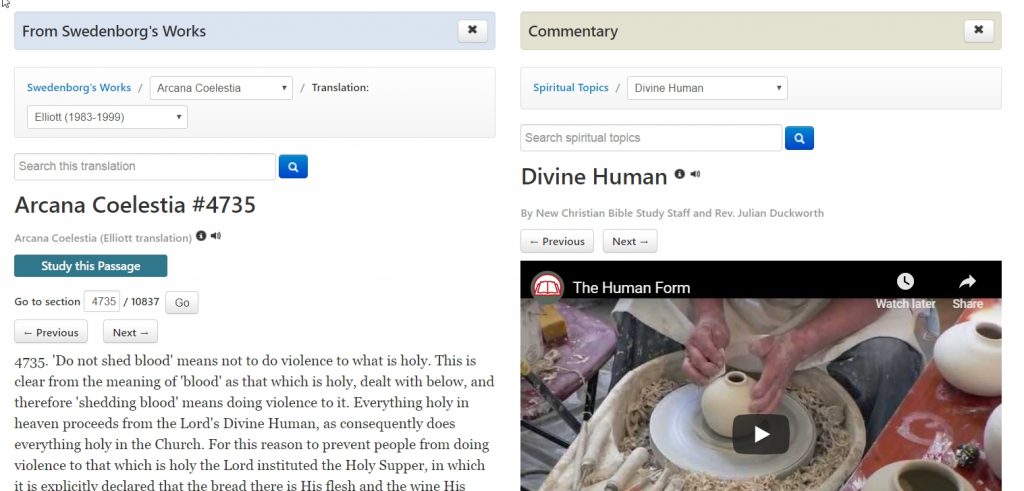Open the Swedenborg's Works breadcrumb link
This screenshot has height=491, width=1024.
[79, 88]
